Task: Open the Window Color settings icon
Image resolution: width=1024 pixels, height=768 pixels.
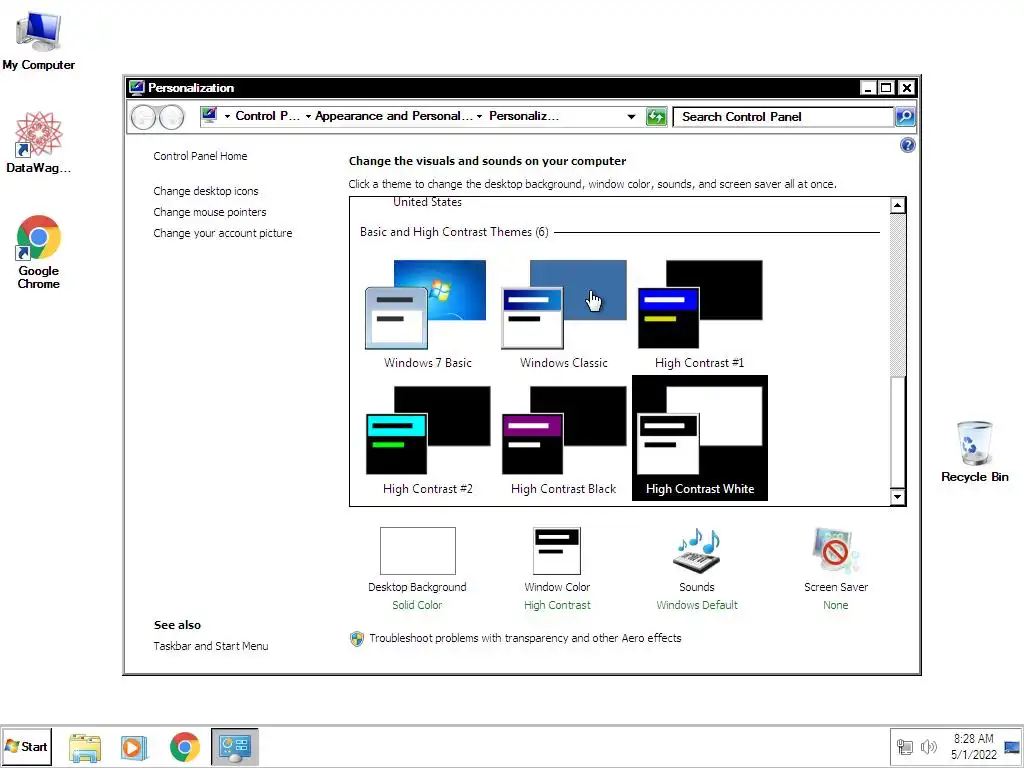Action: click(x=556, y=551)
